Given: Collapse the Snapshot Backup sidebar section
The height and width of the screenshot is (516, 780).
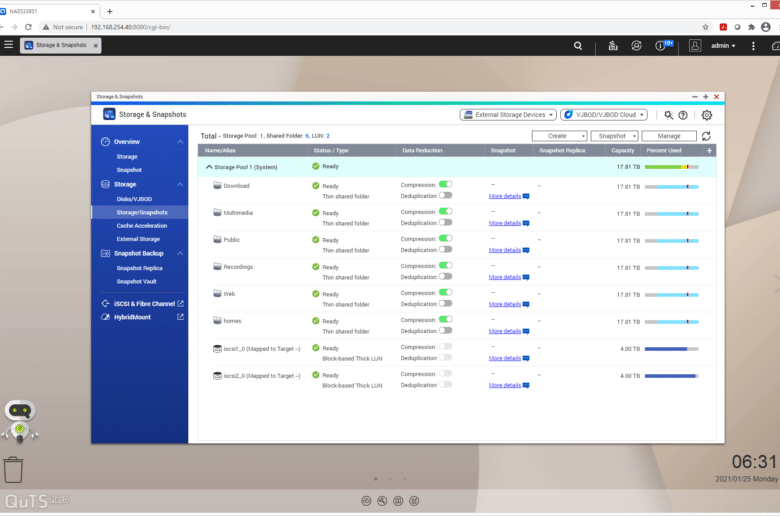Looking at the screenshot, I should pyautogui.click(x=180, y=254).
